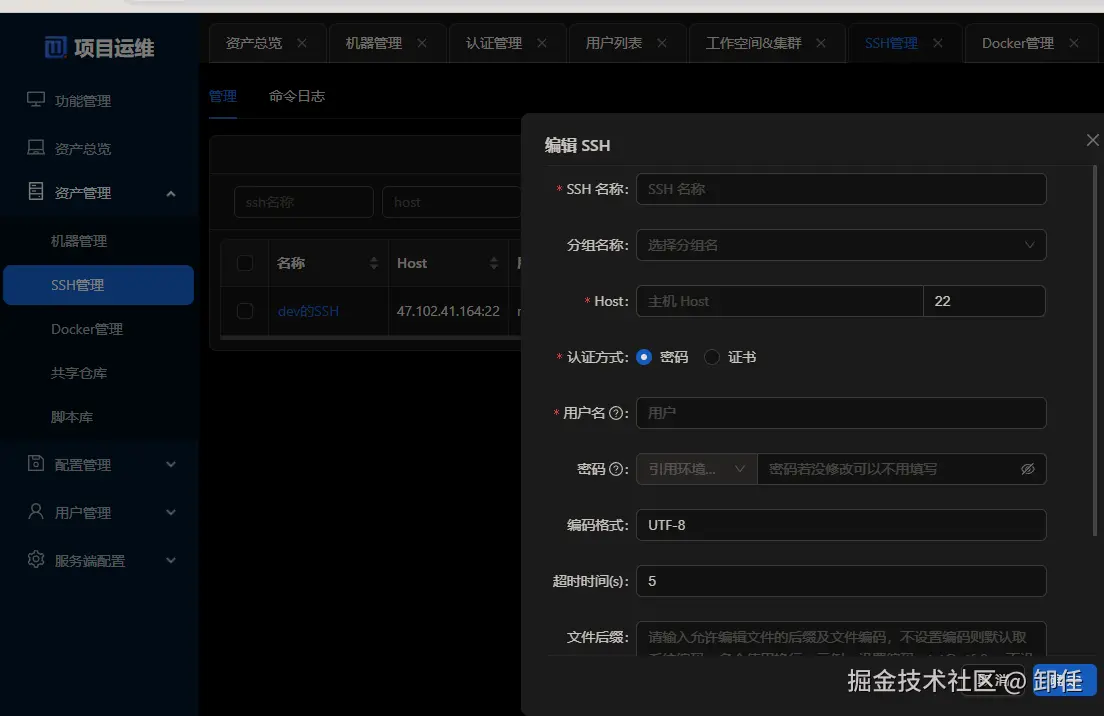Check the select-all checkbox in table header
Image resolution: width=1104 pixels, height=716 pixels.
(x=245, y=263)
